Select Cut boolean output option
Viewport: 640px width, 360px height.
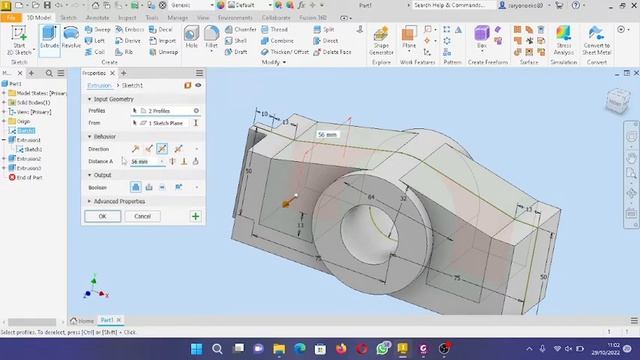tap(149, 187)
